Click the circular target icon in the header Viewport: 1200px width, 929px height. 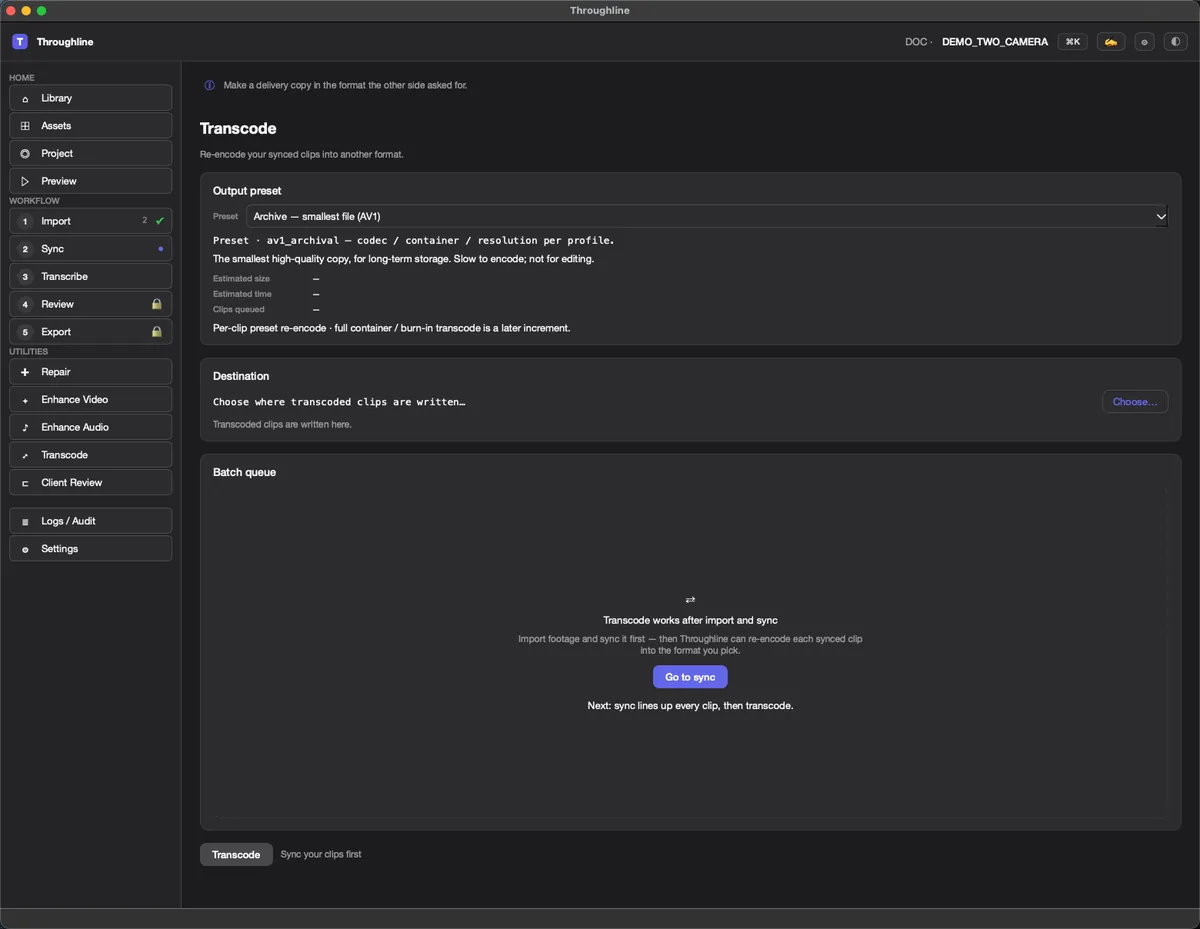(1145, 42)
